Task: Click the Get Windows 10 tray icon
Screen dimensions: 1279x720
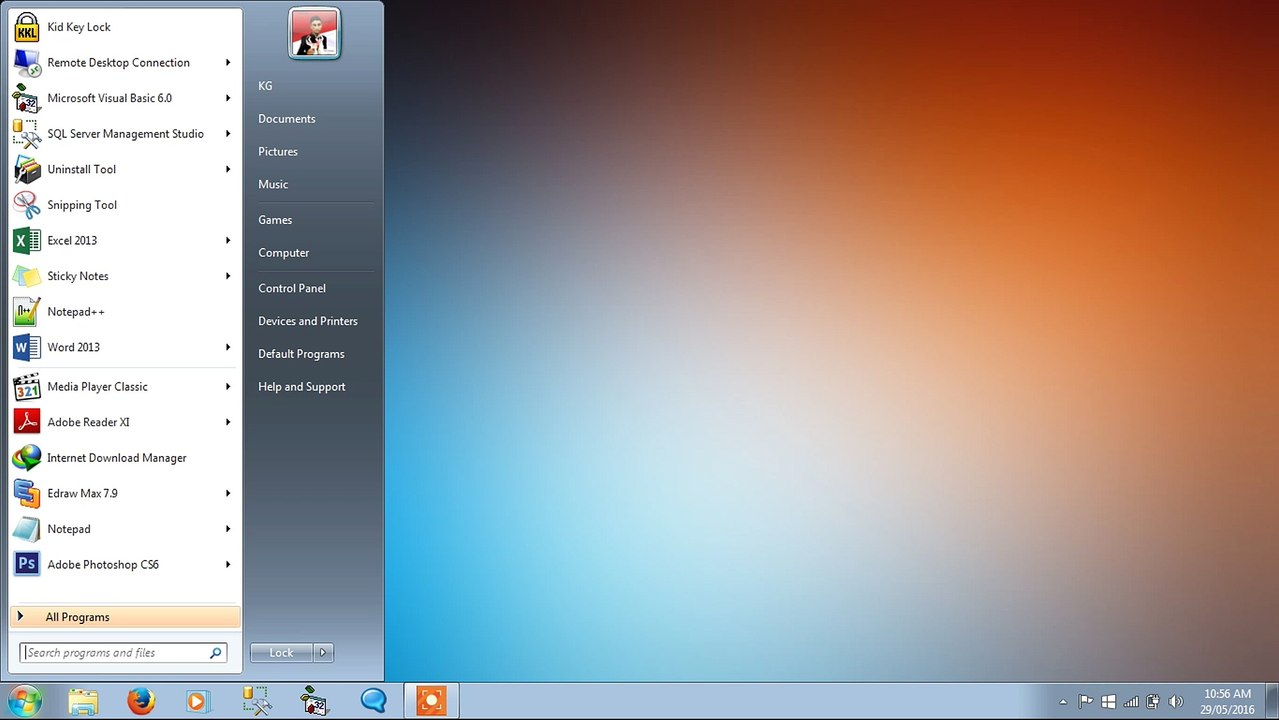Action: click(x=1108, y=702)
